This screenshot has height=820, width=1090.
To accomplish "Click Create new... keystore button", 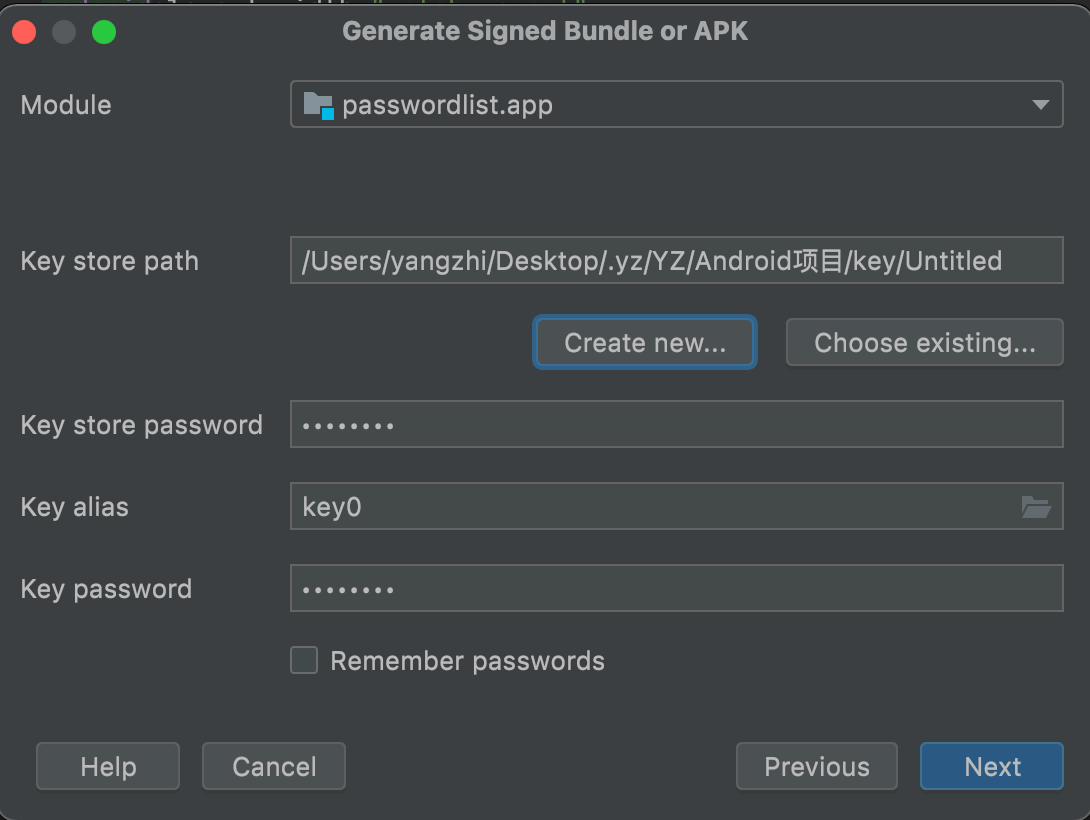I will pos(645,343).
